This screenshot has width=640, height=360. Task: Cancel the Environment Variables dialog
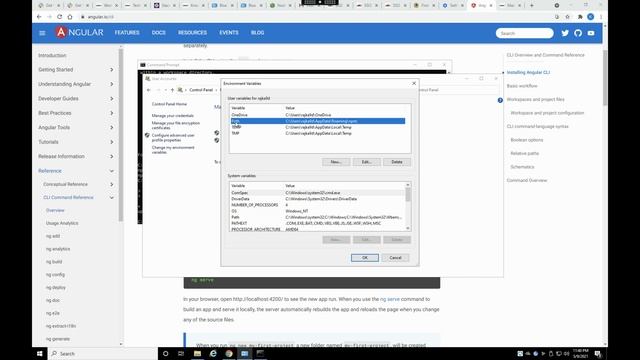(395, 258)
